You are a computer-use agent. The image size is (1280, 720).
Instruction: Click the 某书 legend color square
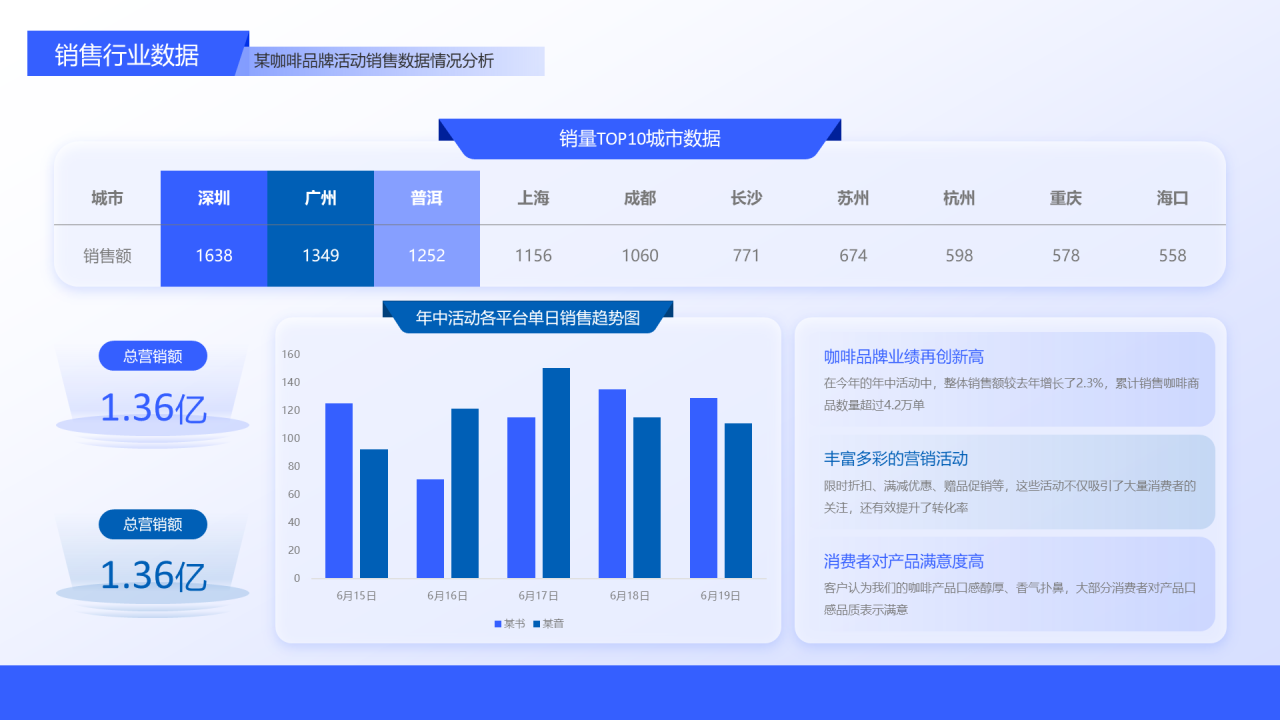coord(498,623)
